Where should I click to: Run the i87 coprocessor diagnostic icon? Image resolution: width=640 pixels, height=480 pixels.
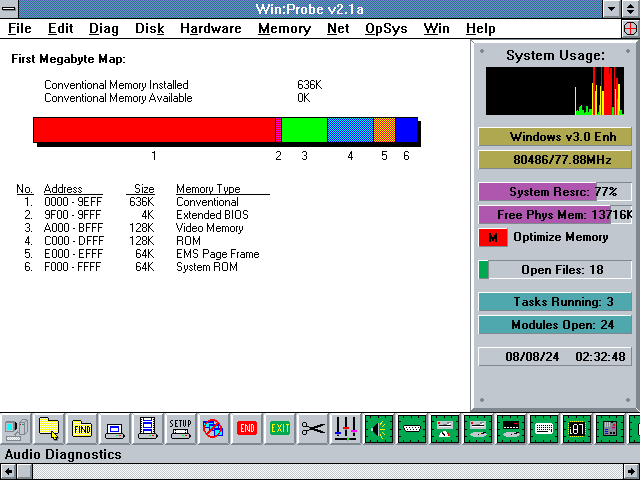coord(577,429)
